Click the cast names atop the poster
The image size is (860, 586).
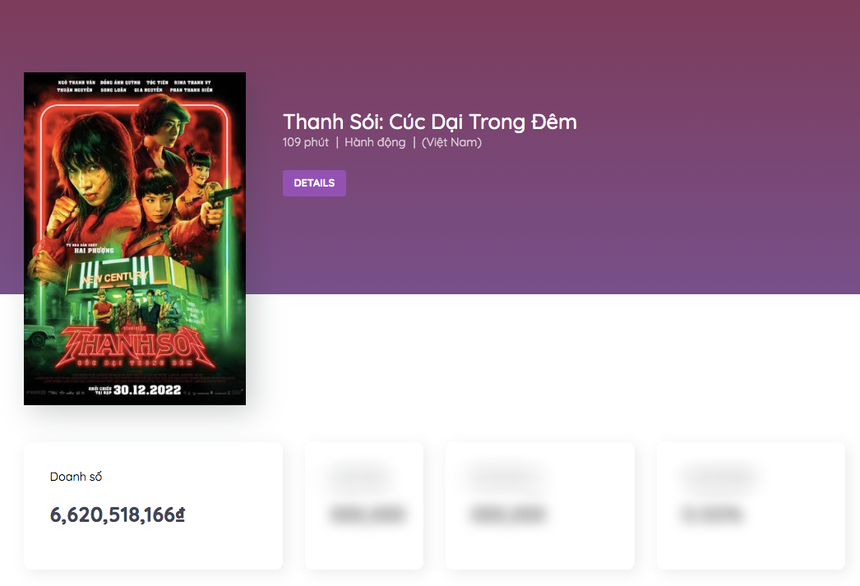point(135,85)
